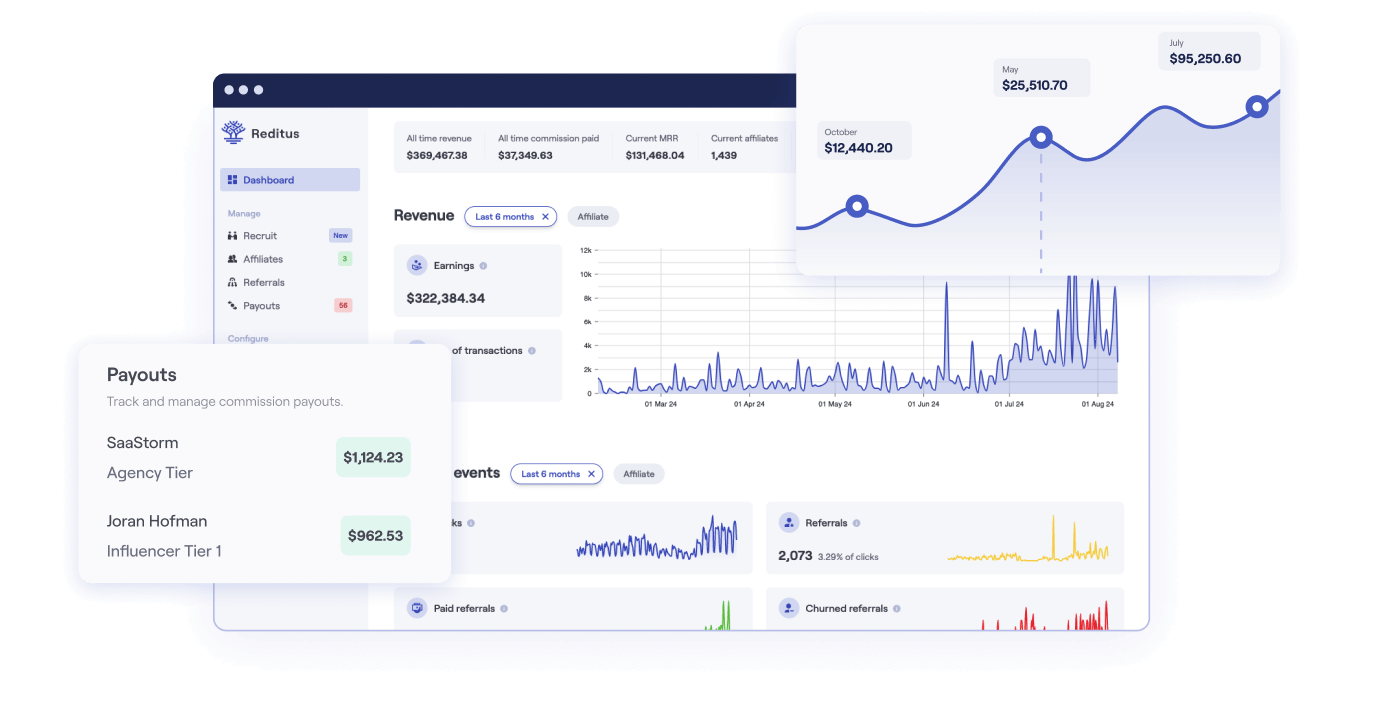Screen dimensions: 1383x701
Task: Click the $95,250.60 July tooltip
Action: point(1210,51)
